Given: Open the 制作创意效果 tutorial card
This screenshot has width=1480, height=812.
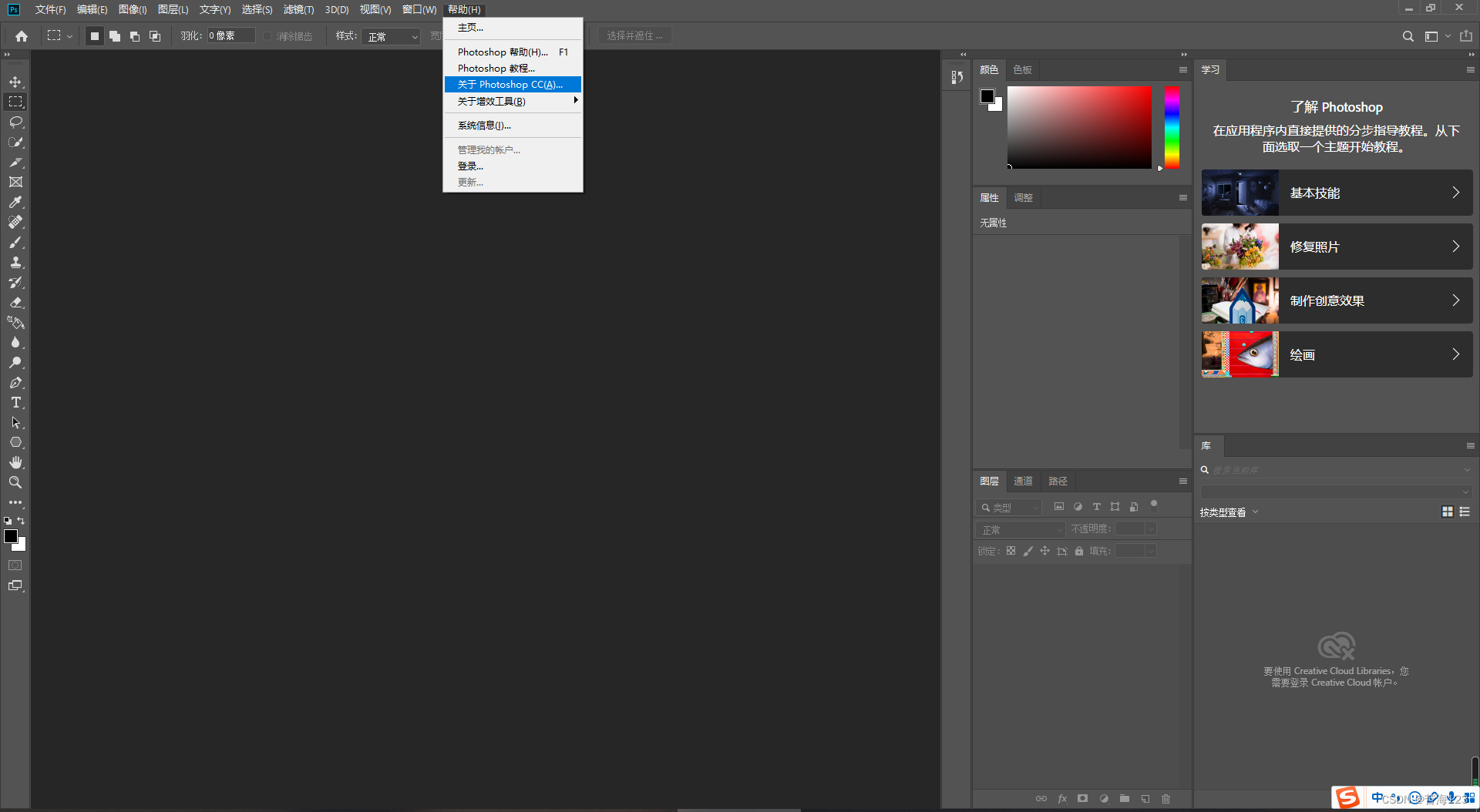Looking at the screenshot, I should [x=1337, y=300].
